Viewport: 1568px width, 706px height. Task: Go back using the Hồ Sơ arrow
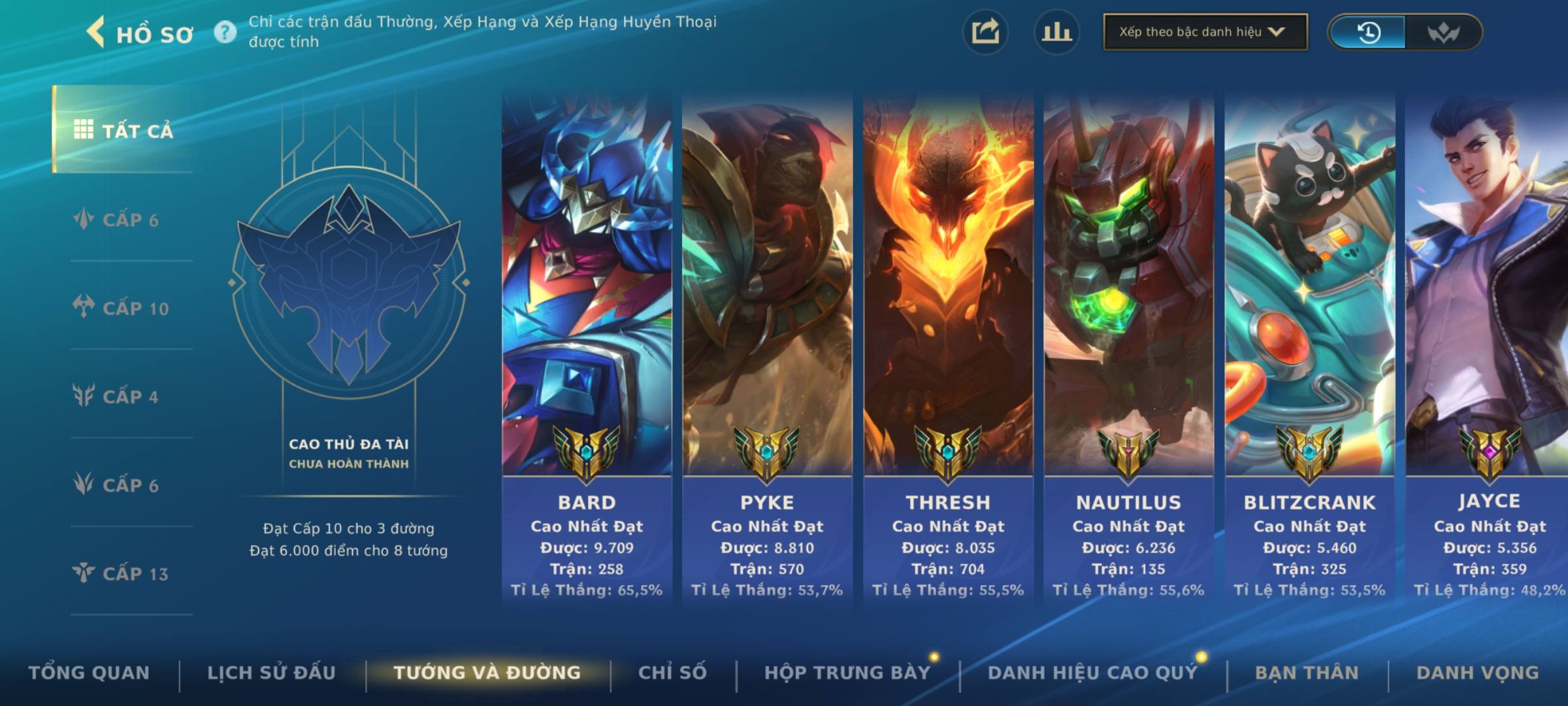tap(95, 32)
